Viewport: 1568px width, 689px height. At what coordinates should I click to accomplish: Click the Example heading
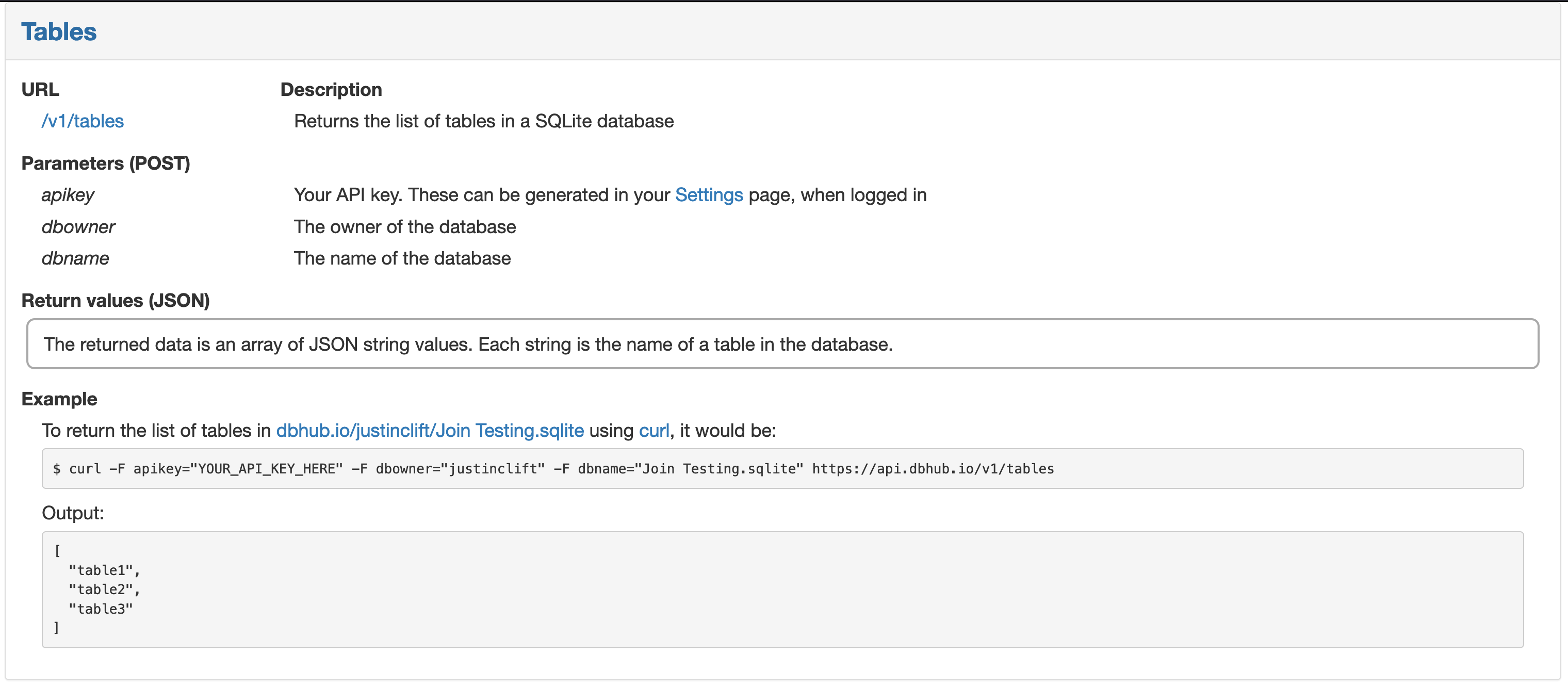click(59, 399)
